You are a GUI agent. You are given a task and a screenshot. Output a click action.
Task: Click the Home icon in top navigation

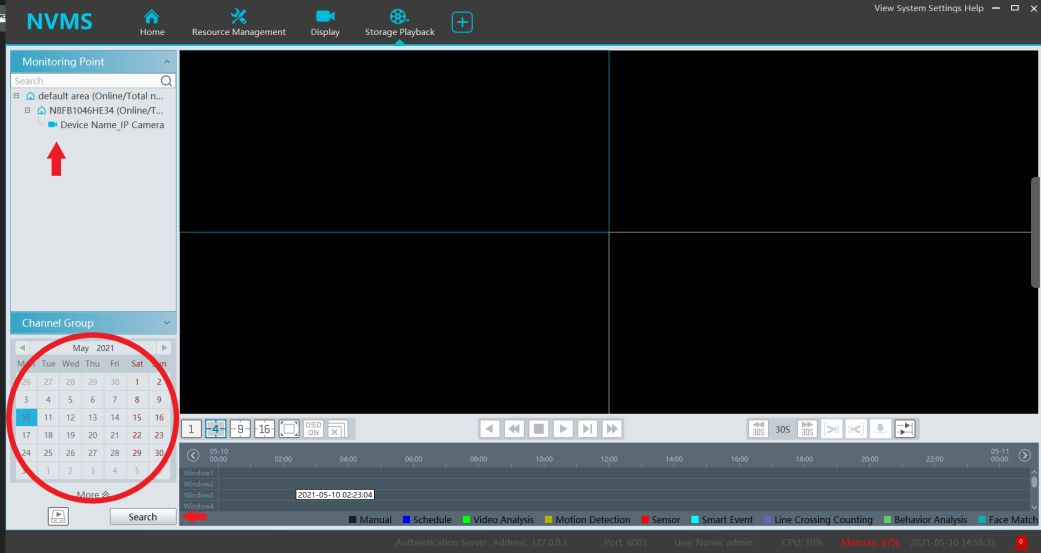pos(152,22)
